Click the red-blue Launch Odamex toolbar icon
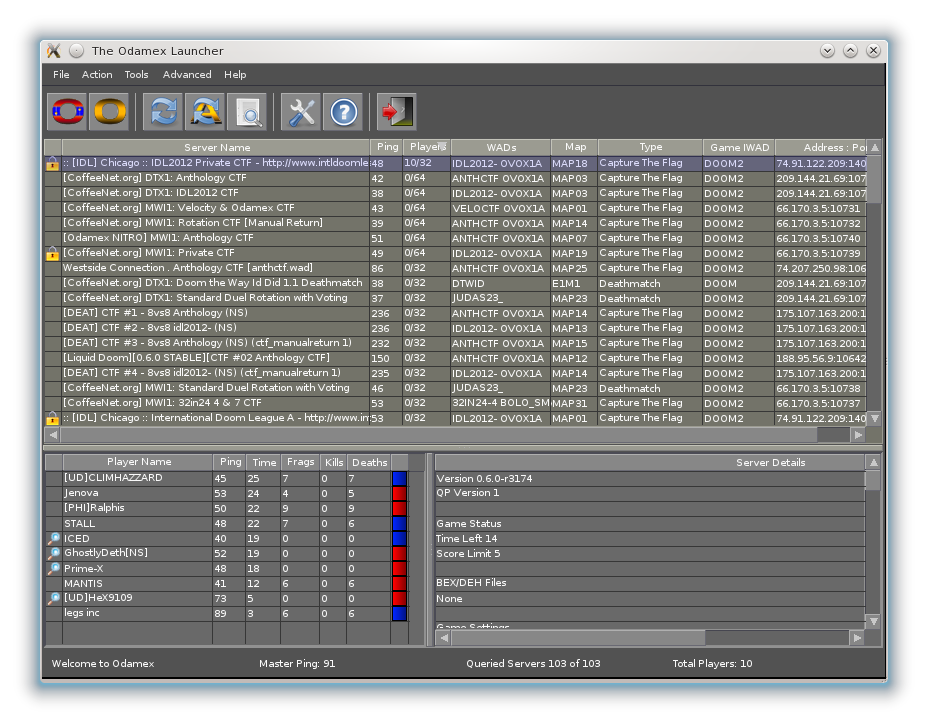Screen dimensions: 928x723 [x=68, y=112]
